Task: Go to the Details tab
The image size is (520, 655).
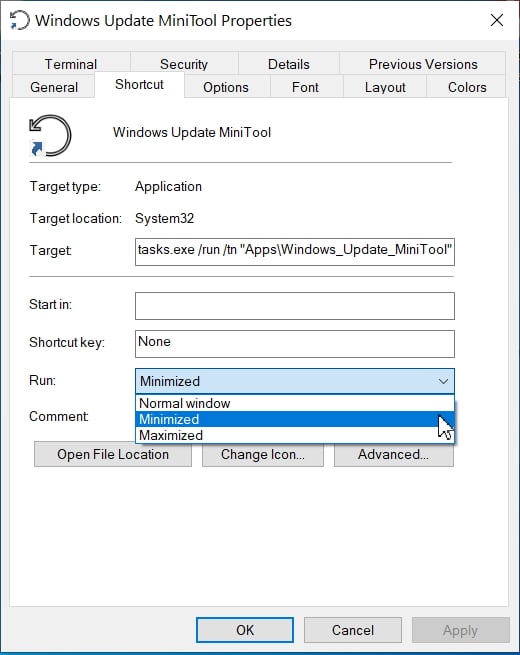Action: click(289, 64)
